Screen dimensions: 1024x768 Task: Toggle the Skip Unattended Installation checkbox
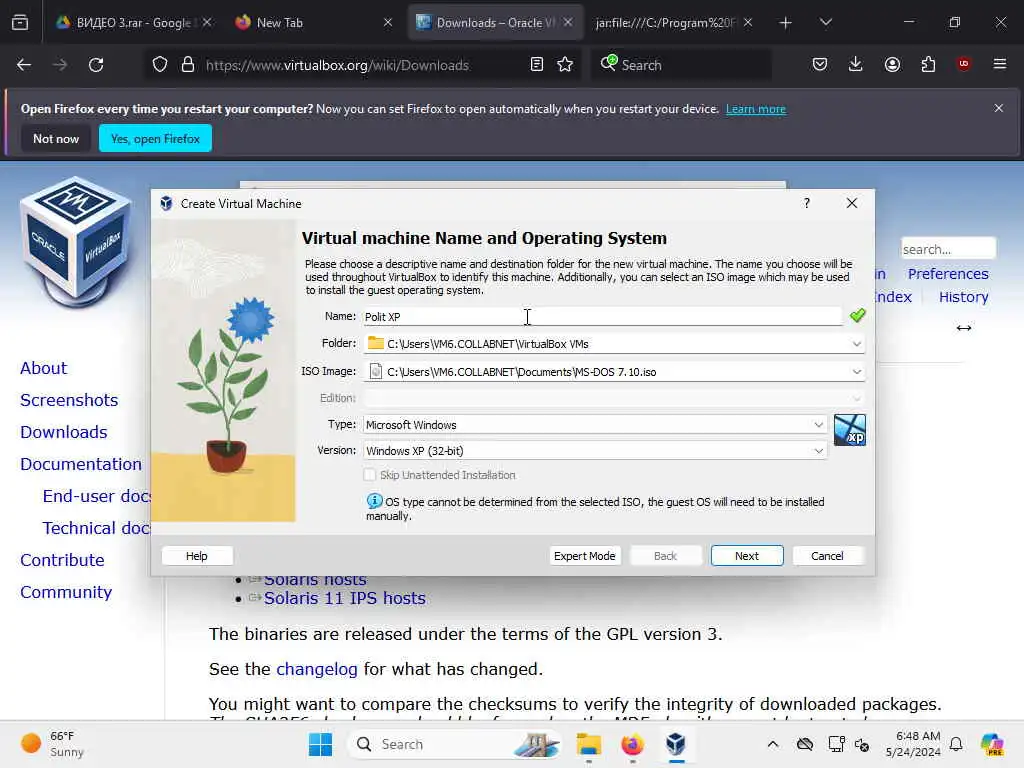coord(370,475)
